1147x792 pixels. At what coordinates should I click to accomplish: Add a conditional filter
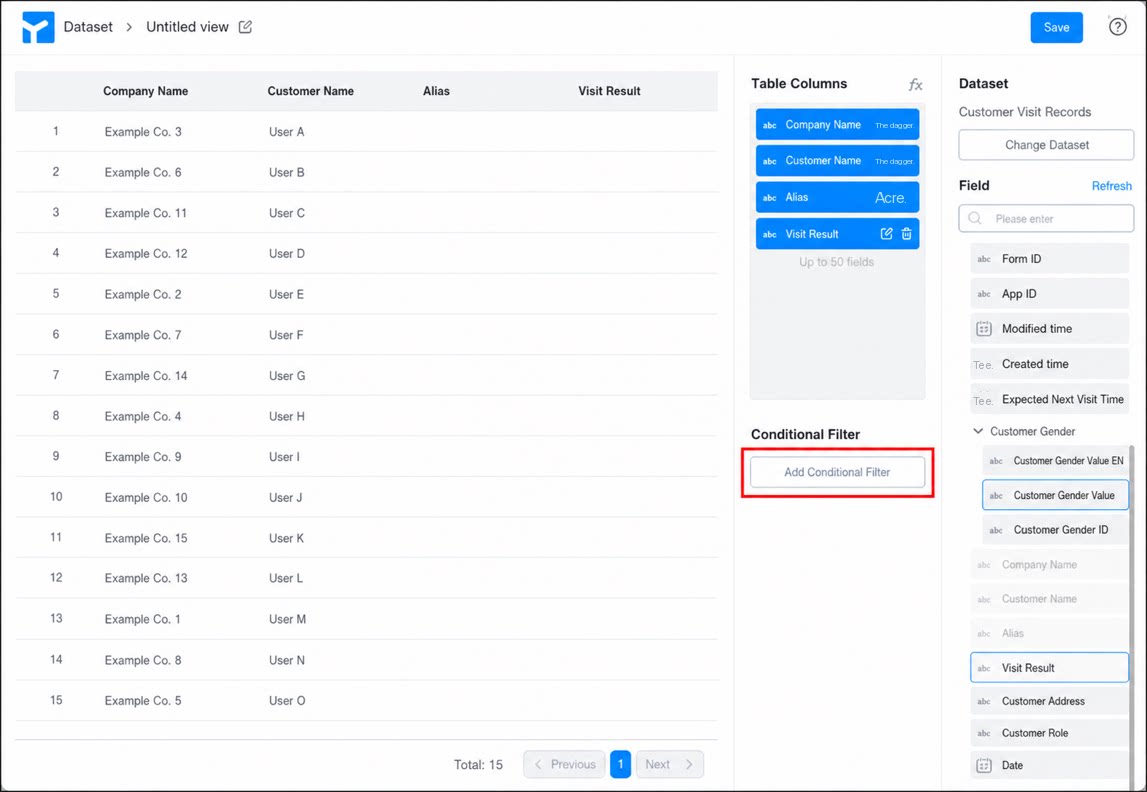point(837,472)
